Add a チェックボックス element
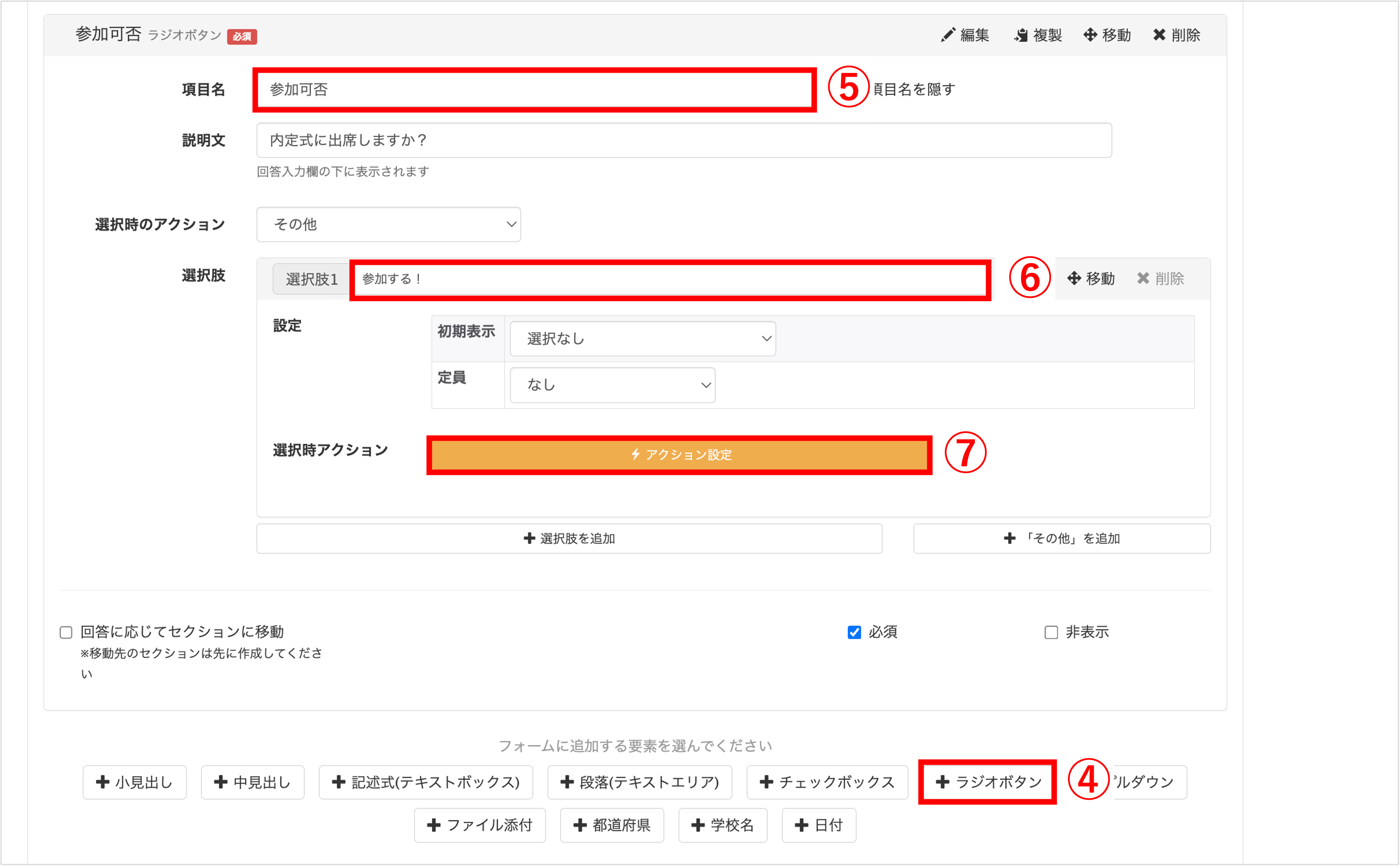1400x866 pixels. click(x=827, y=782)
